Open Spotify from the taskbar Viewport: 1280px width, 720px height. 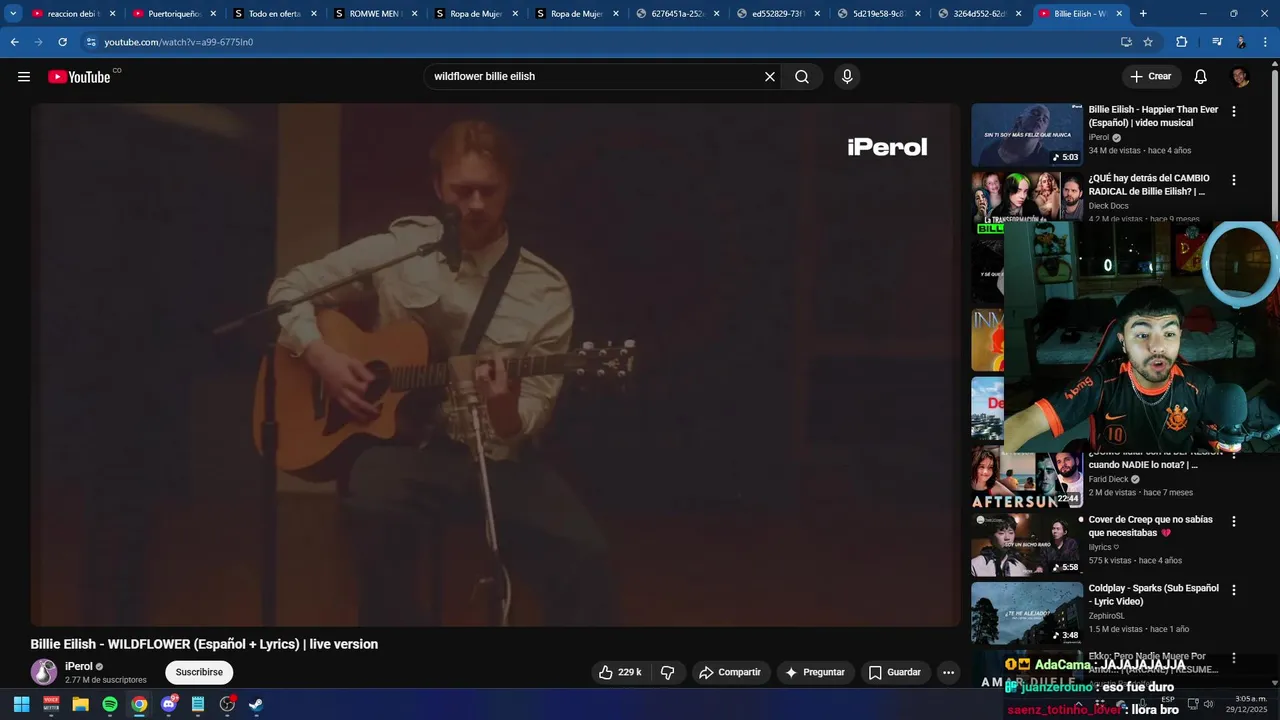pyautogui.click(x=110, y=704)
